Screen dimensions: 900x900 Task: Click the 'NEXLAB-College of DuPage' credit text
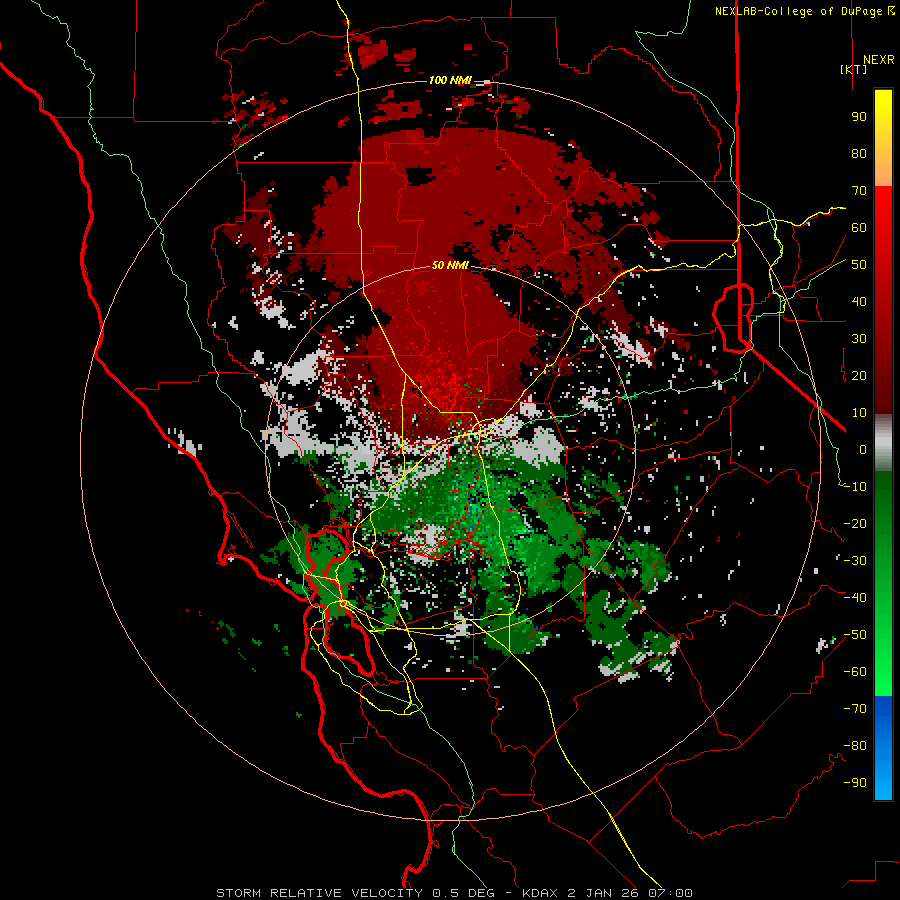point(800,11)
